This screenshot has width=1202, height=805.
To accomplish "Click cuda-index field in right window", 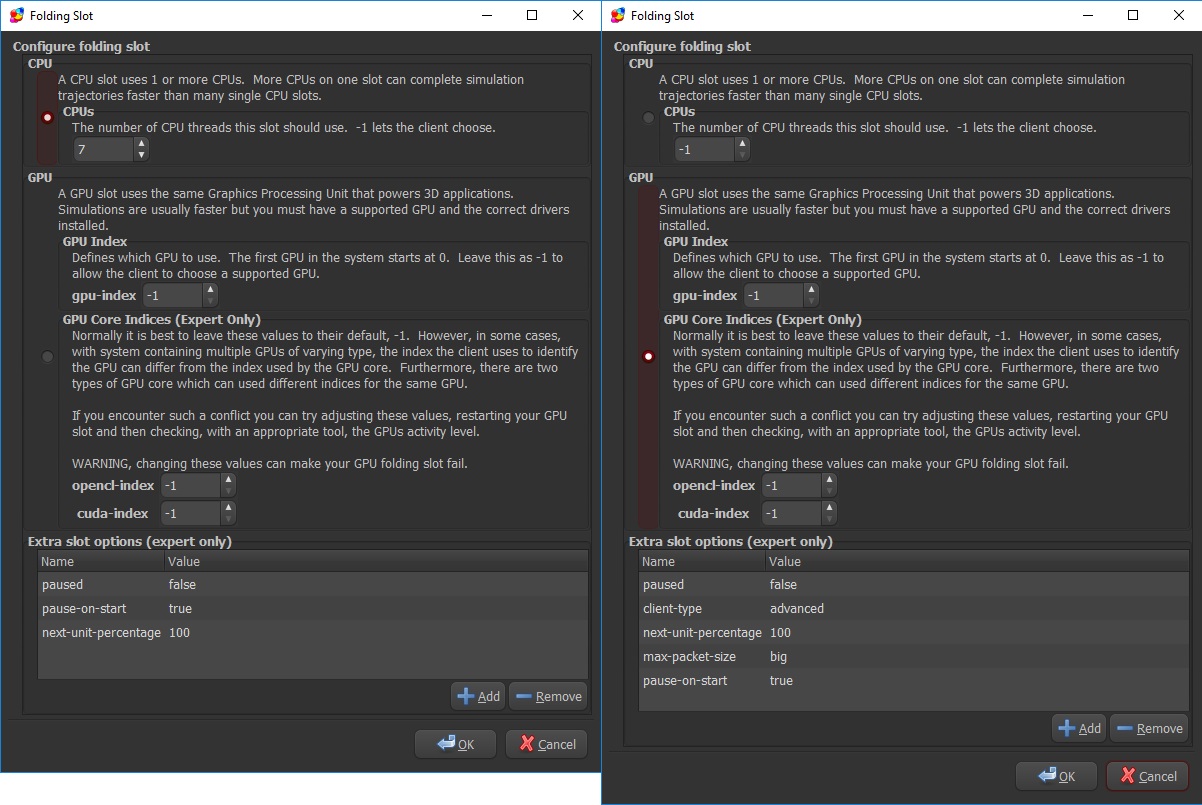I will click(x=791, y=514).
